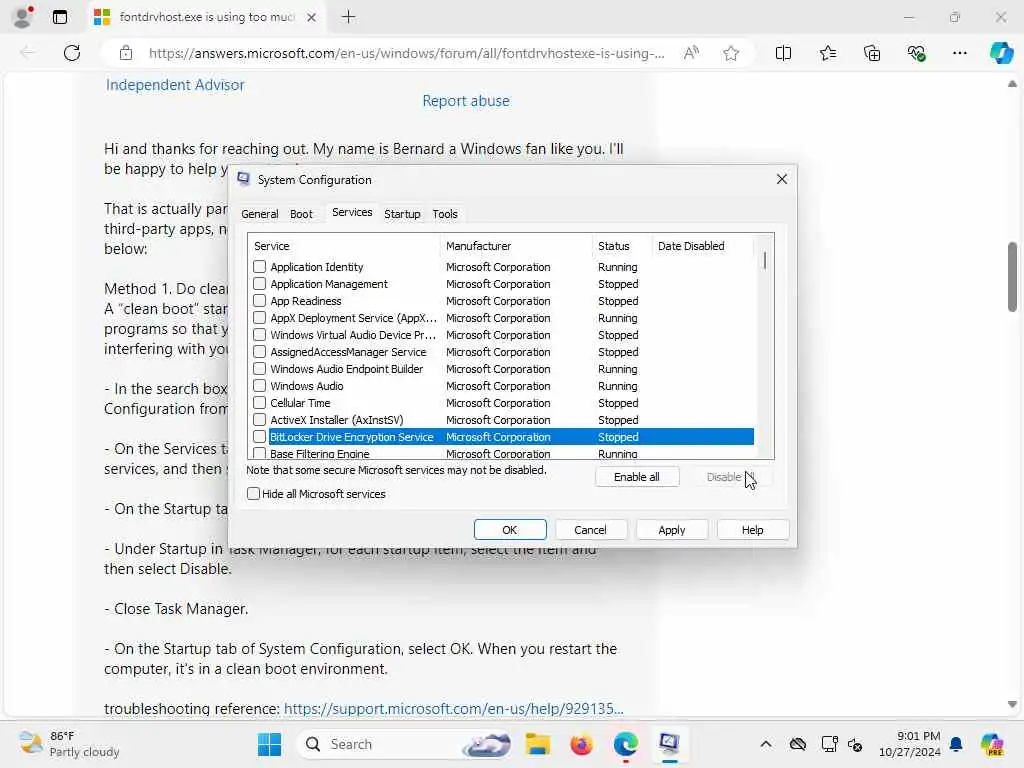The width and height of the screenshot is (1024, 768).
Task: Open Browser essentials heart icon
Action: (x=916, y=53)
